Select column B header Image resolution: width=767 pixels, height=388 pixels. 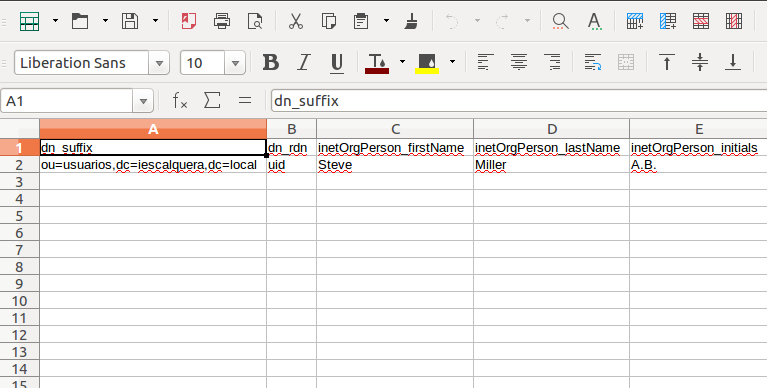click(292, 129)
